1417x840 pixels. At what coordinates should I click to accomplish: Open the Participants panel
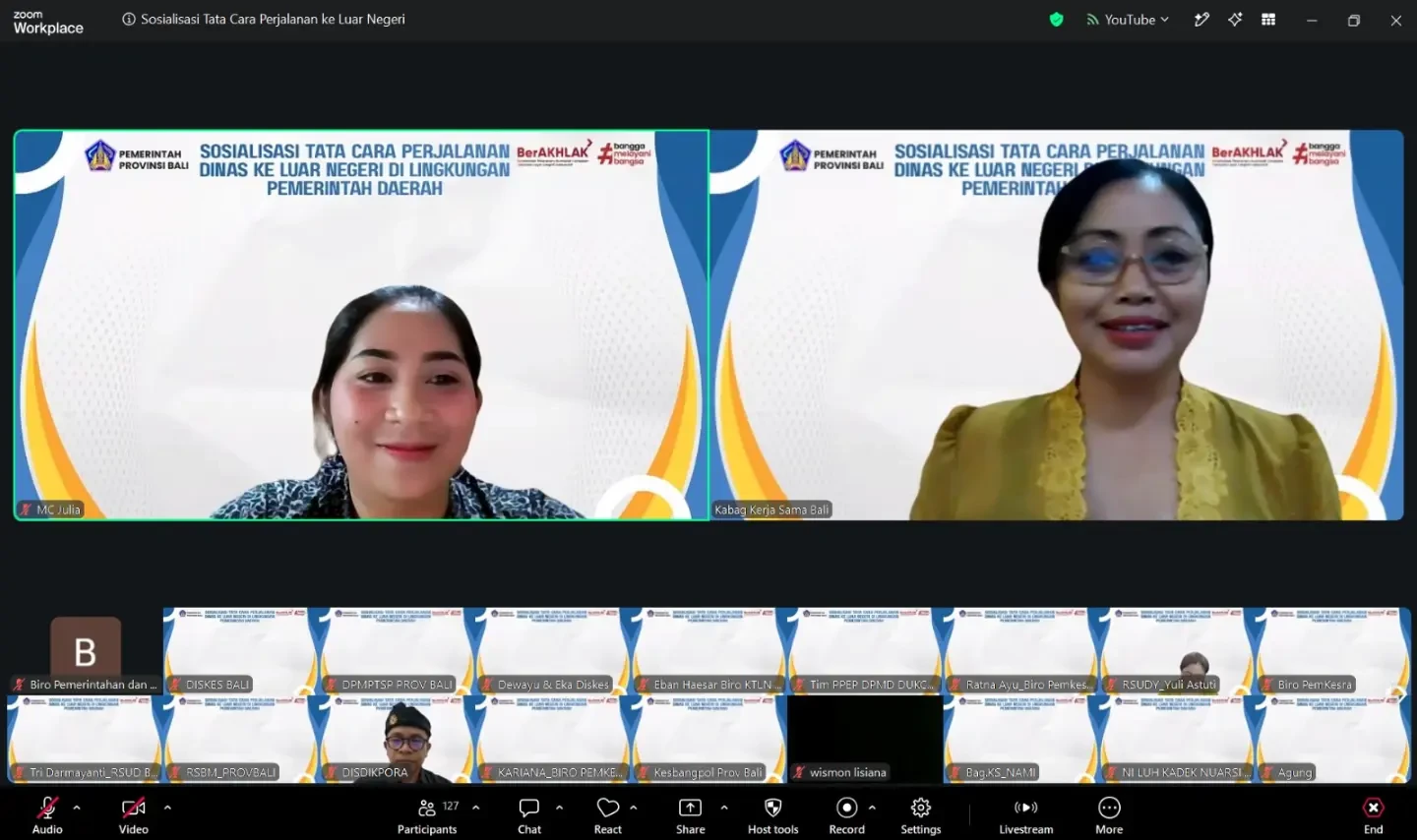pyautogui.click(x=427, y=815)
